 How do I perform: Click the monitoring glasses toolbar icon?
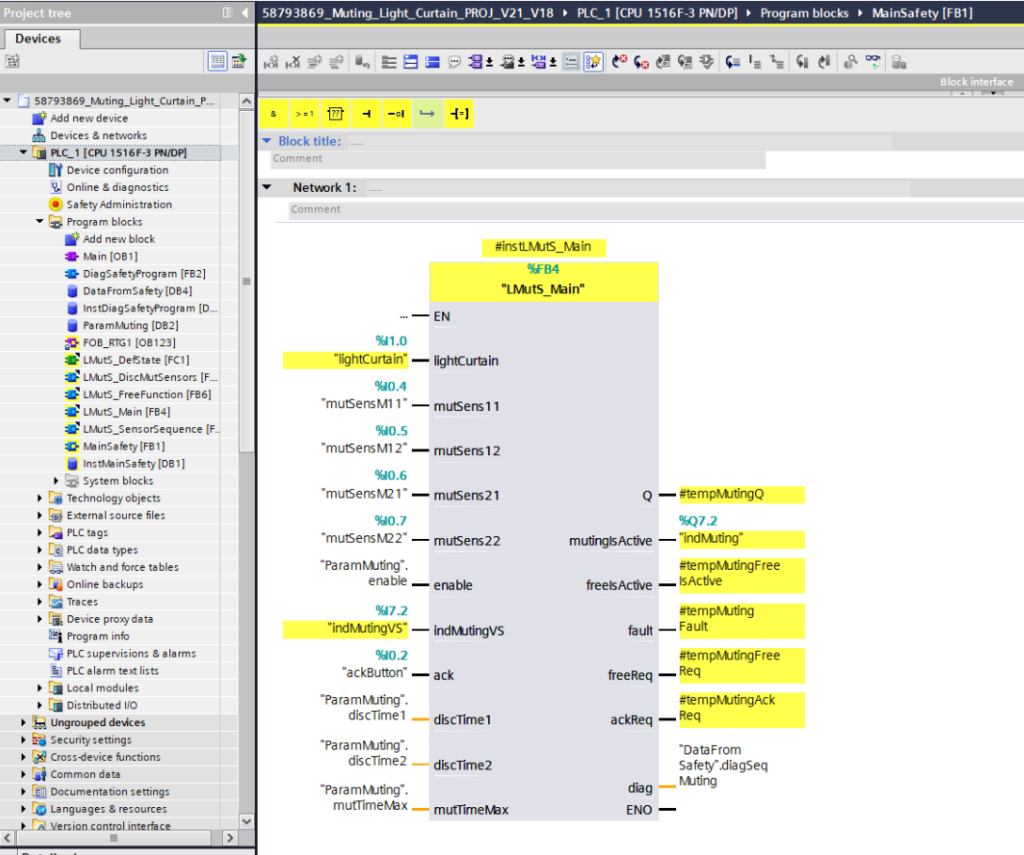coord(874,62)
